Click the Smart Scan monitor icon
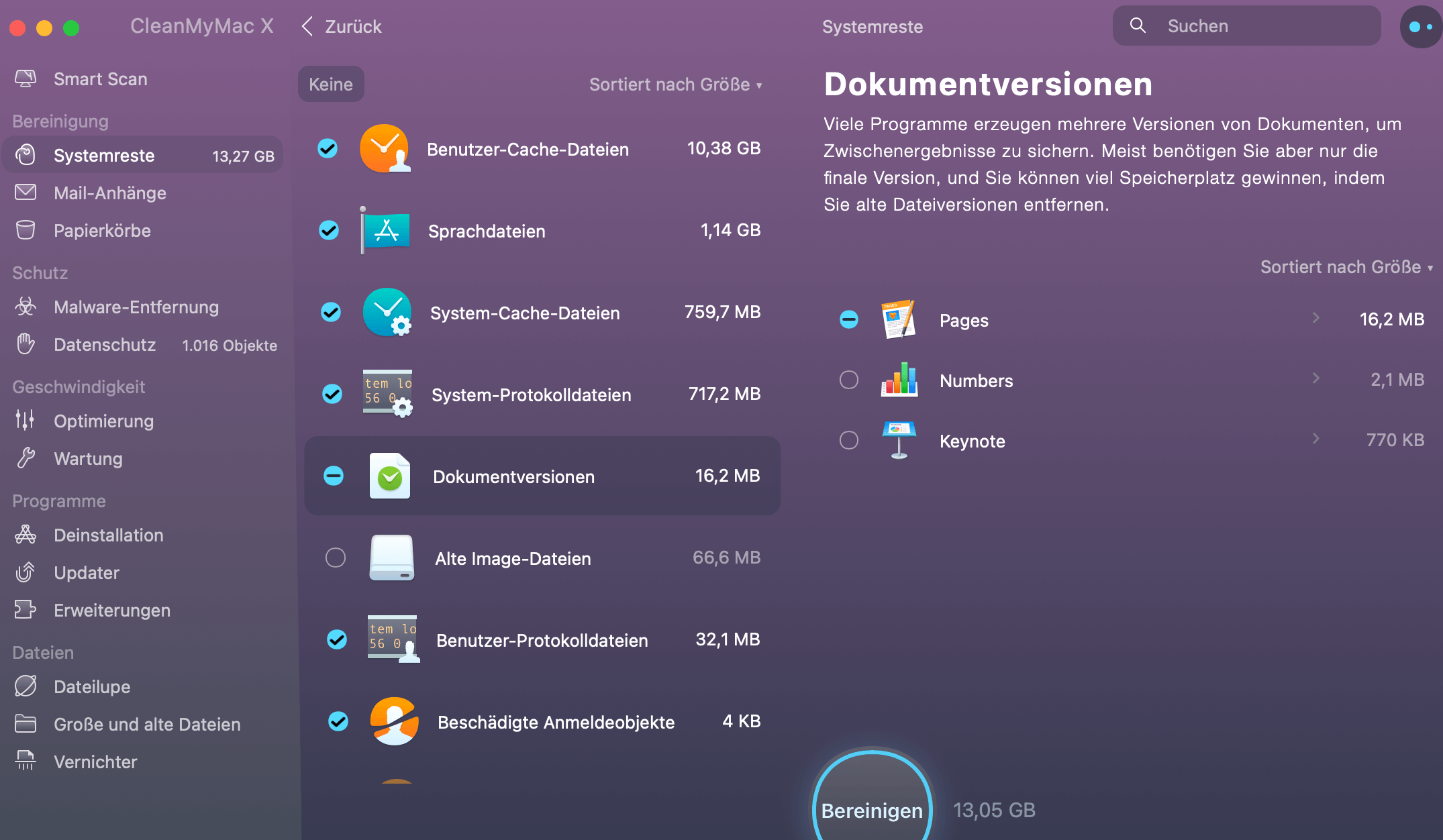 coord(26,78)
